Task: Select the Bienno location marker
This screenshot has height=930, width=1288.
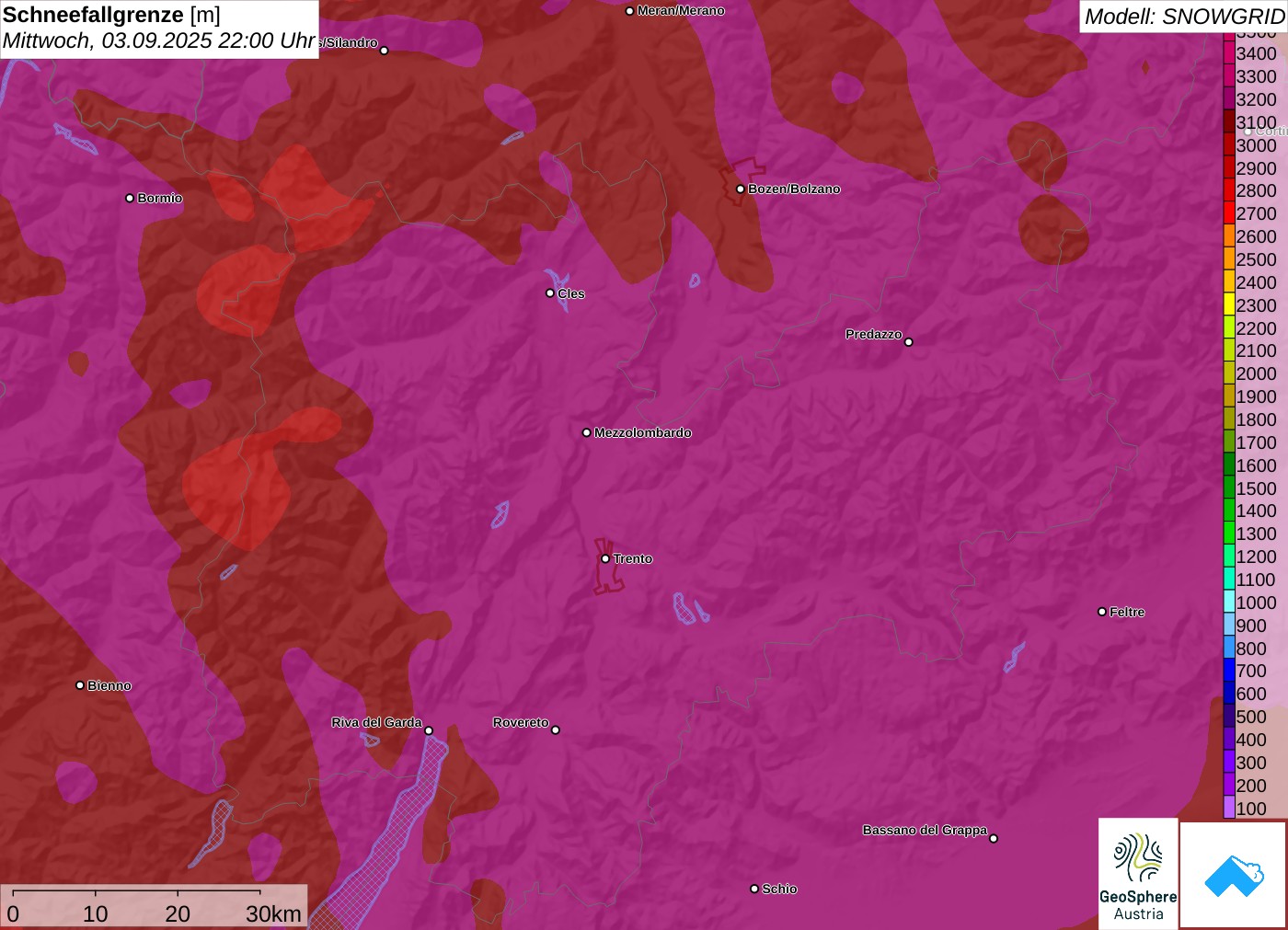Action: pyautogui.click(x=80, y=685)
